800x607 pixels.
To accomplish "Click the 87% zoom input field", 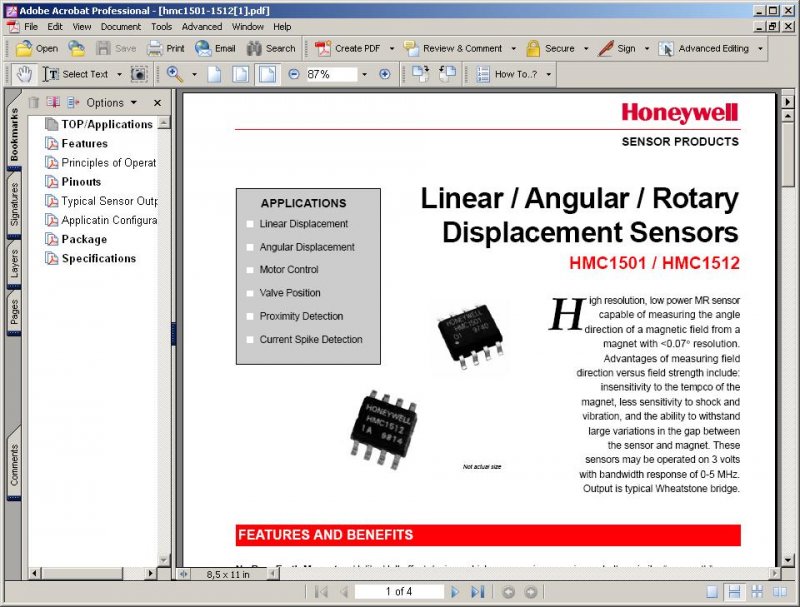I will [x=331, y=74].
